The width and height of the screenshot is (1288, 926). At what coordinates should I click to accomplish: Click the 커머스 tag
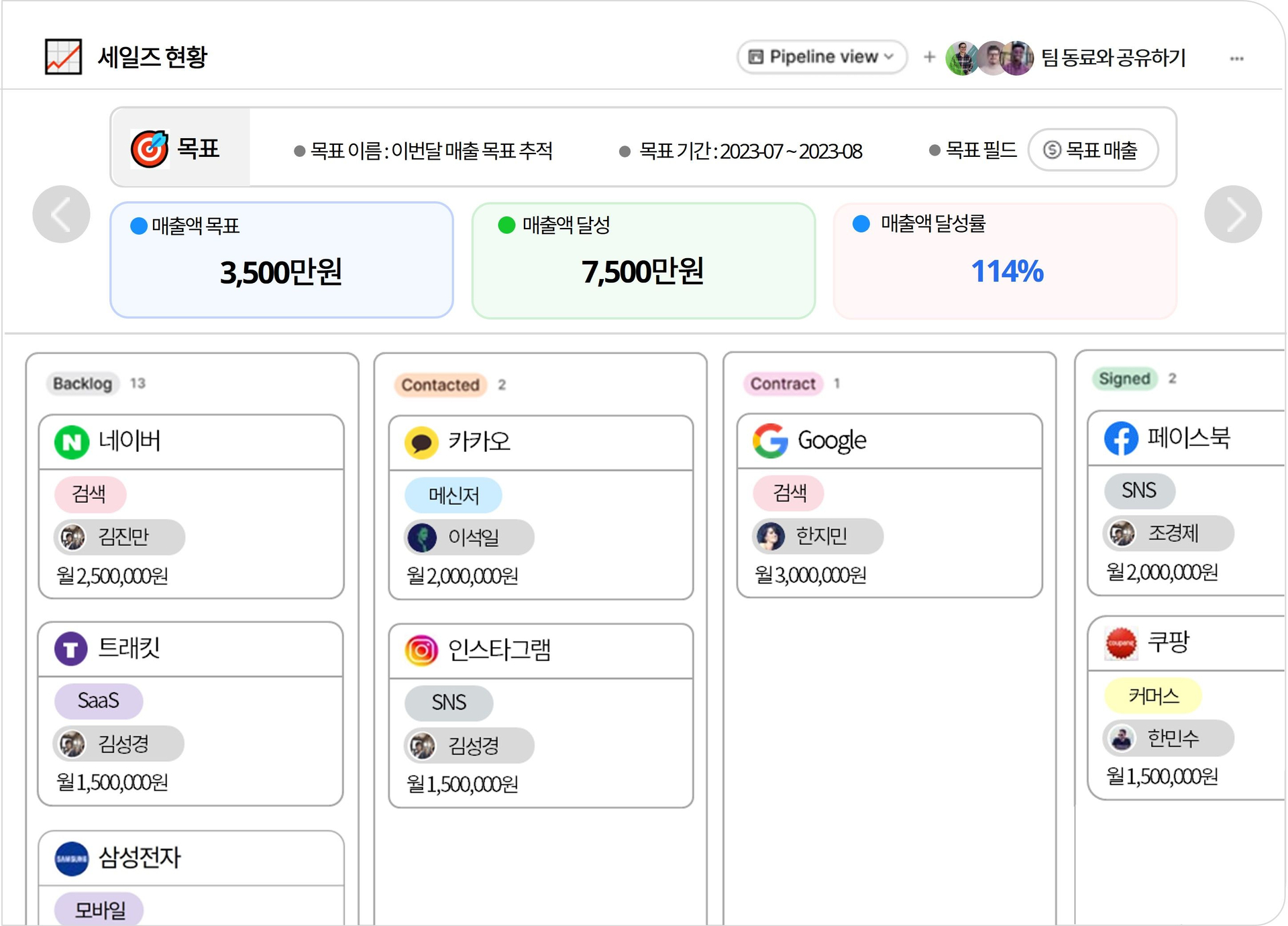point(1153,695)
